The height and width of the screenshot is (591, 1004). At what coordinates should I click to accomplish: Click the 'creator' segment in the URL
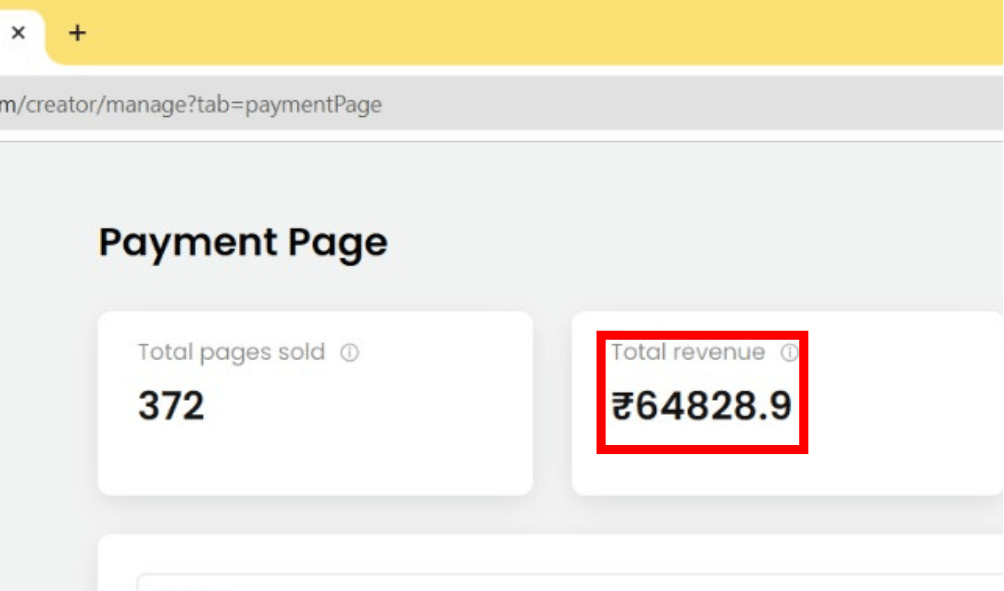[x=57, y=105]
